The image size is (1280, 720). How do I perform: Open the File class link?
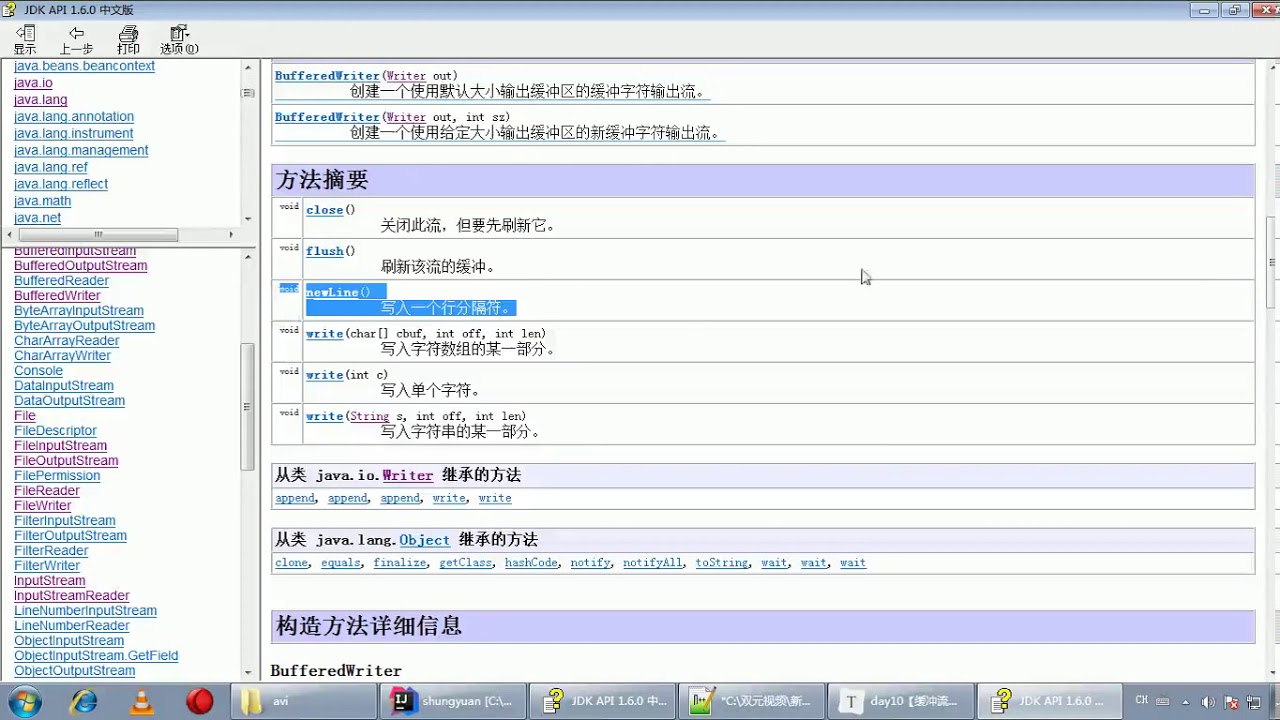pos(24,416)
